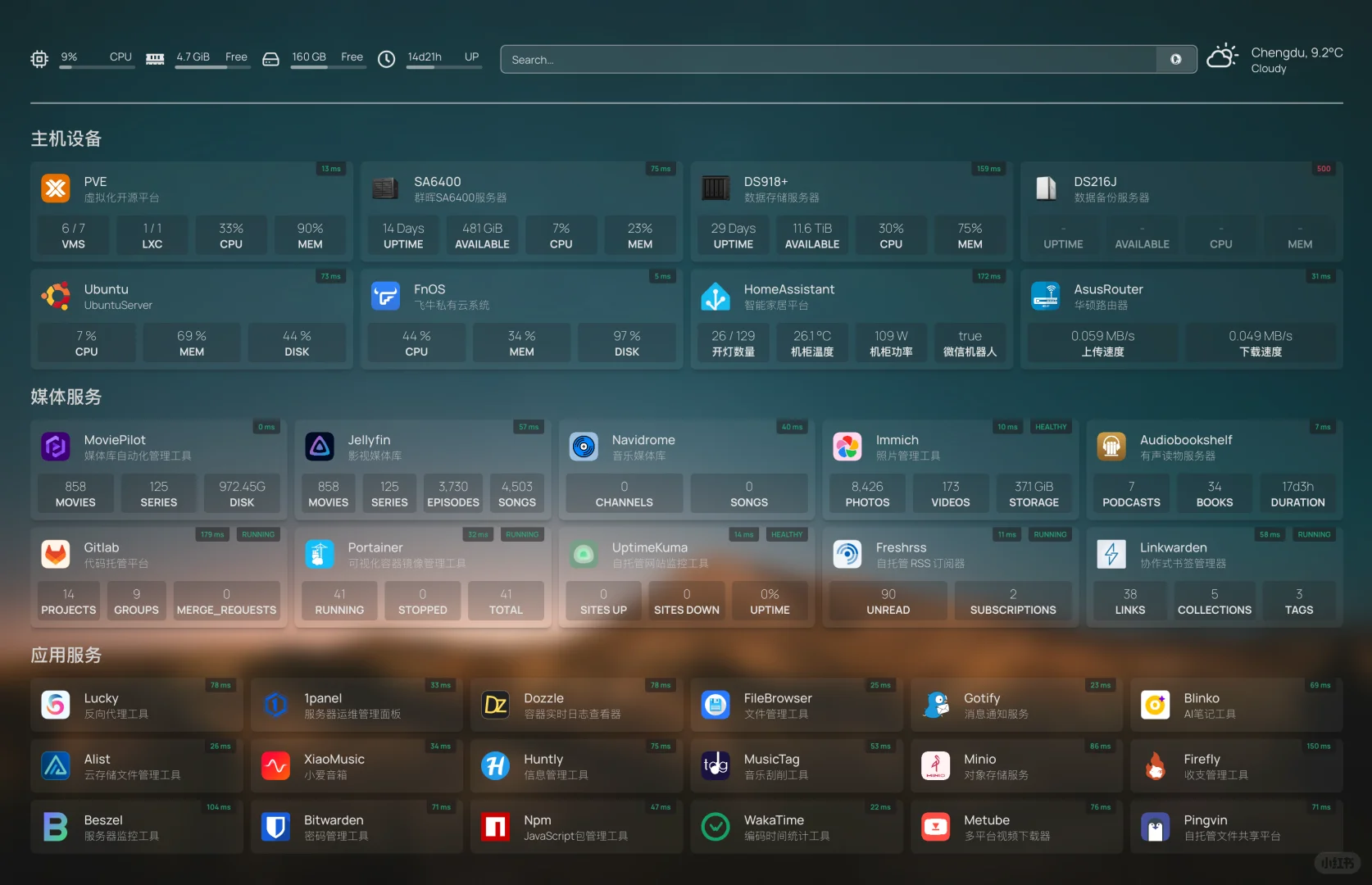Click the Freshrss icon
This screenshot has width=1372, height=885.
coord(847,554)
